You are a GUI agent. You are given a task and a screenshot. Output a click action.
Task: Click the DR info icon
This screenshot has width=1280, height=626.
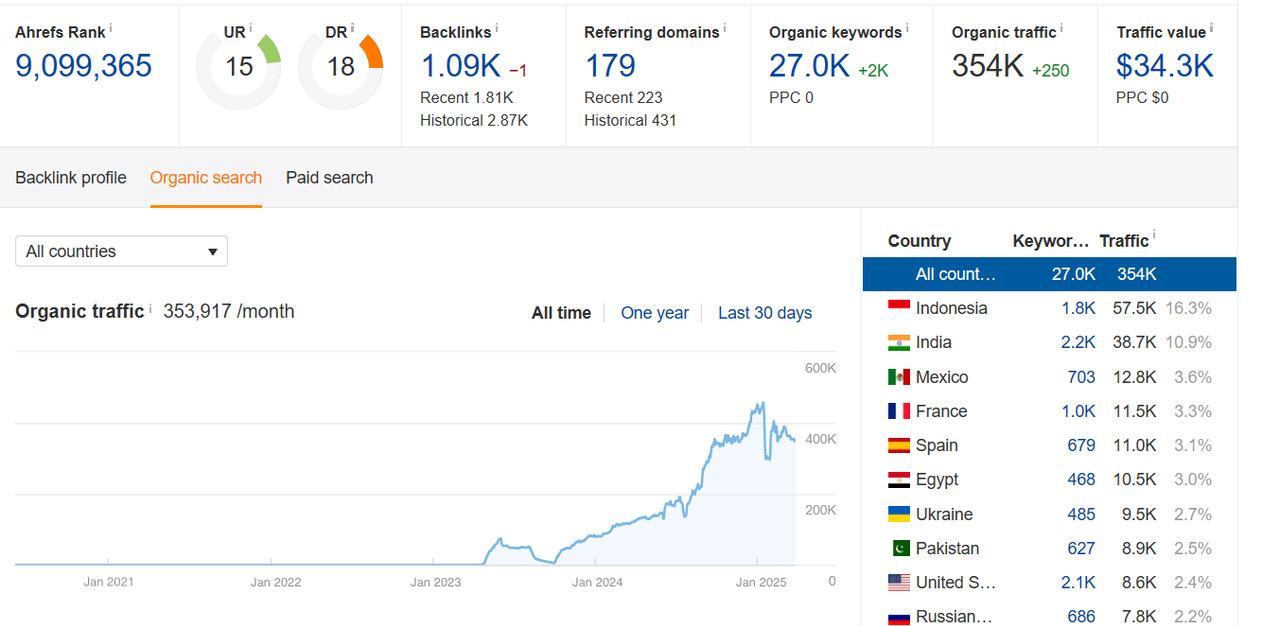tap(352, 28)
